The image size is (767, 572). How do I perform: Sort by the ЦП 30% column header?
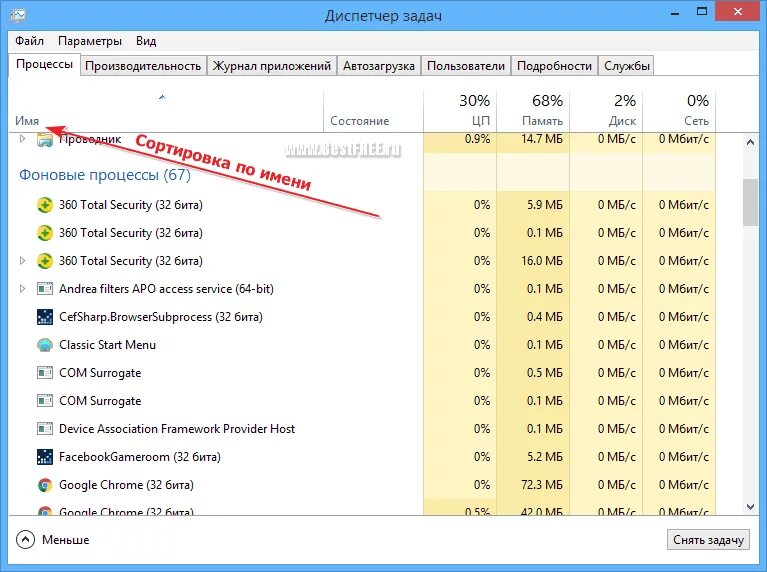click(460, 112)
